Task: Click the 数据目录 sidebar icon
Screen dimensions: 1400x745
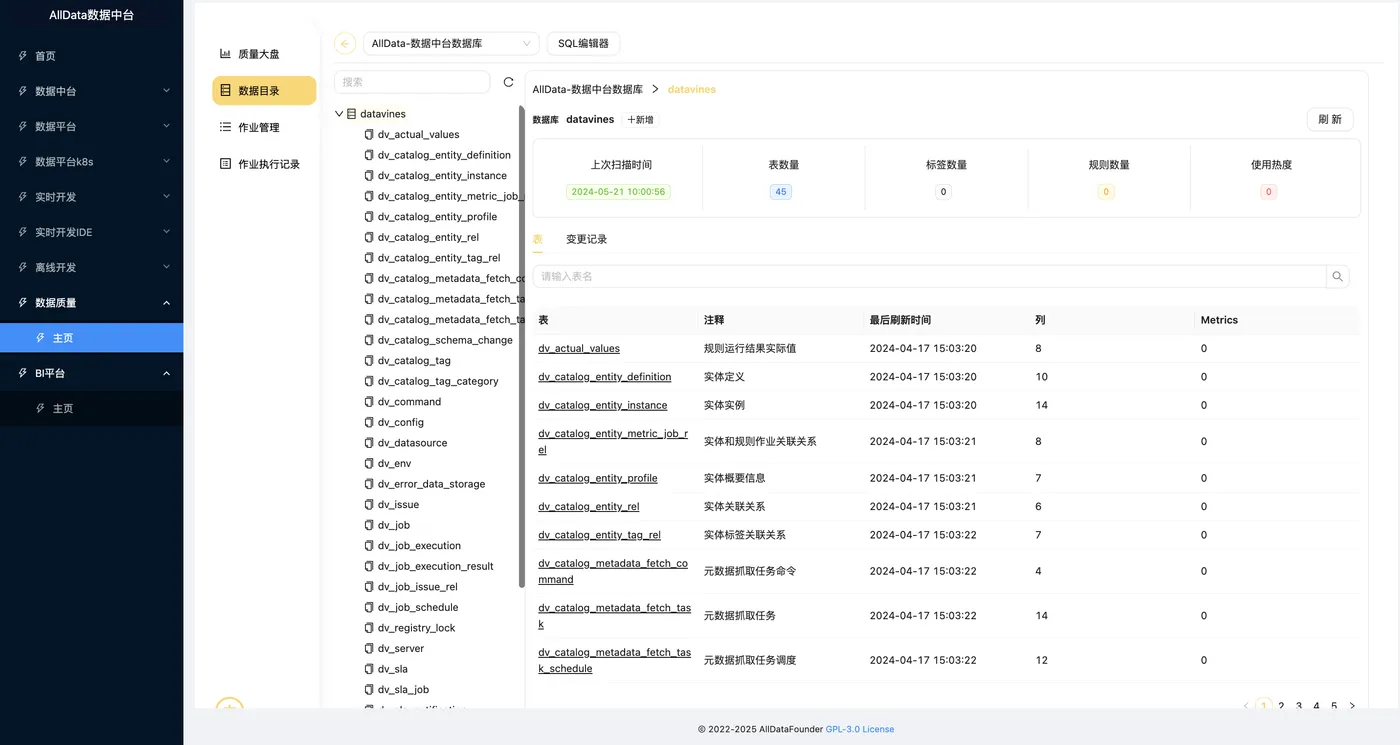Action: click(x=226, y=91)
